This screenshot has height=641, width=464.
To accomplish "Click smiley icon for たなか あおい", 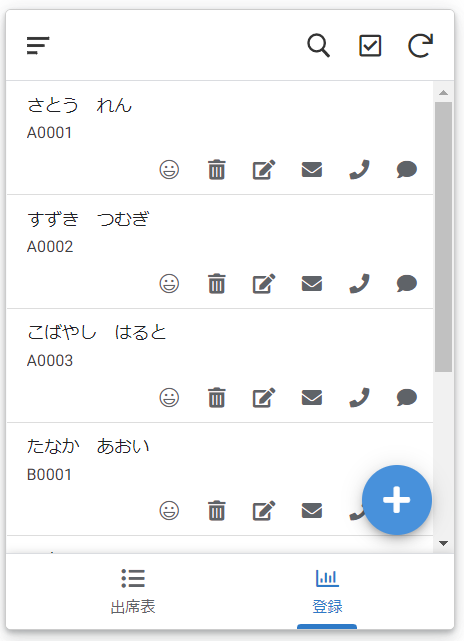I will pyautogui.click(x=169, y=511).
